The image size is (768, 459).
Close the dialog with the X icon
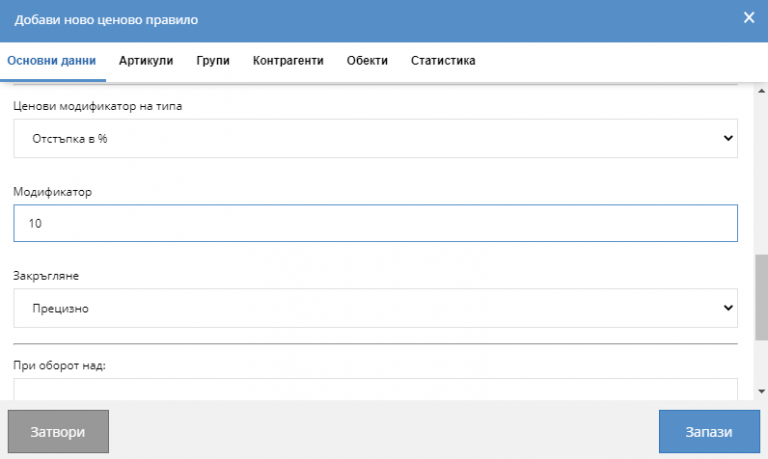coord(748,18)
